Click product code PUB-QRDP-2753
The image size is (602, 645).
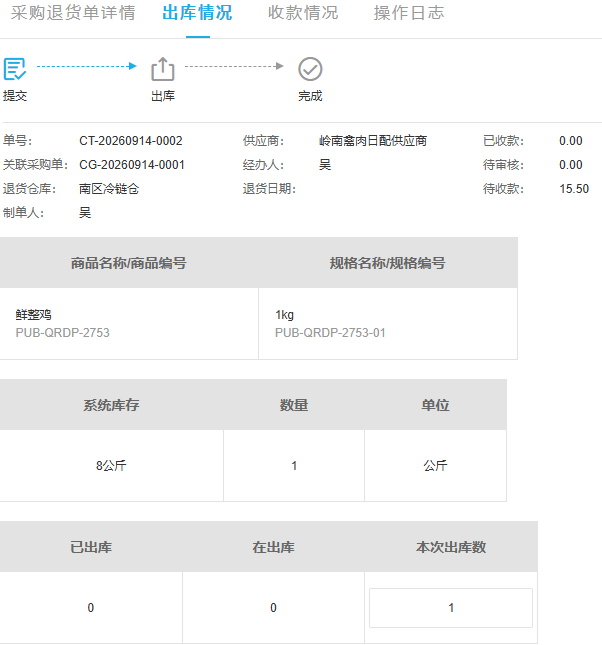tap(63, 332)
